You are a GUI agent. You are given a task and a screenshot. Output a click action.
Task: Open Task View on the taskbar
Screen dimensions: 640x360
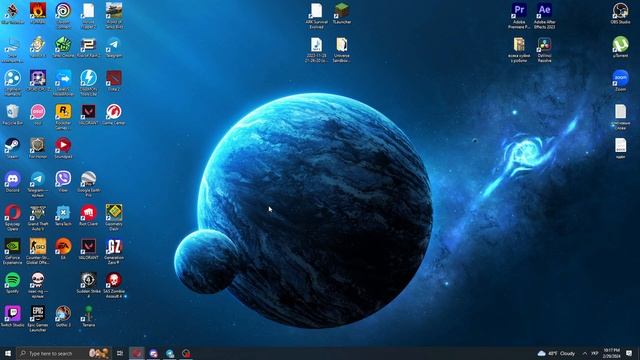tap(120, 353)
